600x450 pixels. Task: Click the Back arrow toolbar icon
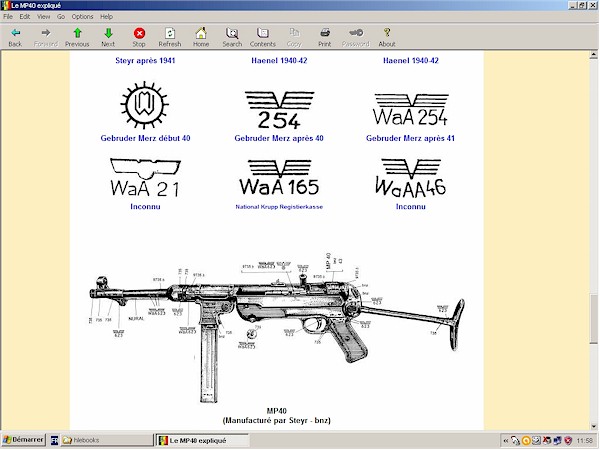15,33
